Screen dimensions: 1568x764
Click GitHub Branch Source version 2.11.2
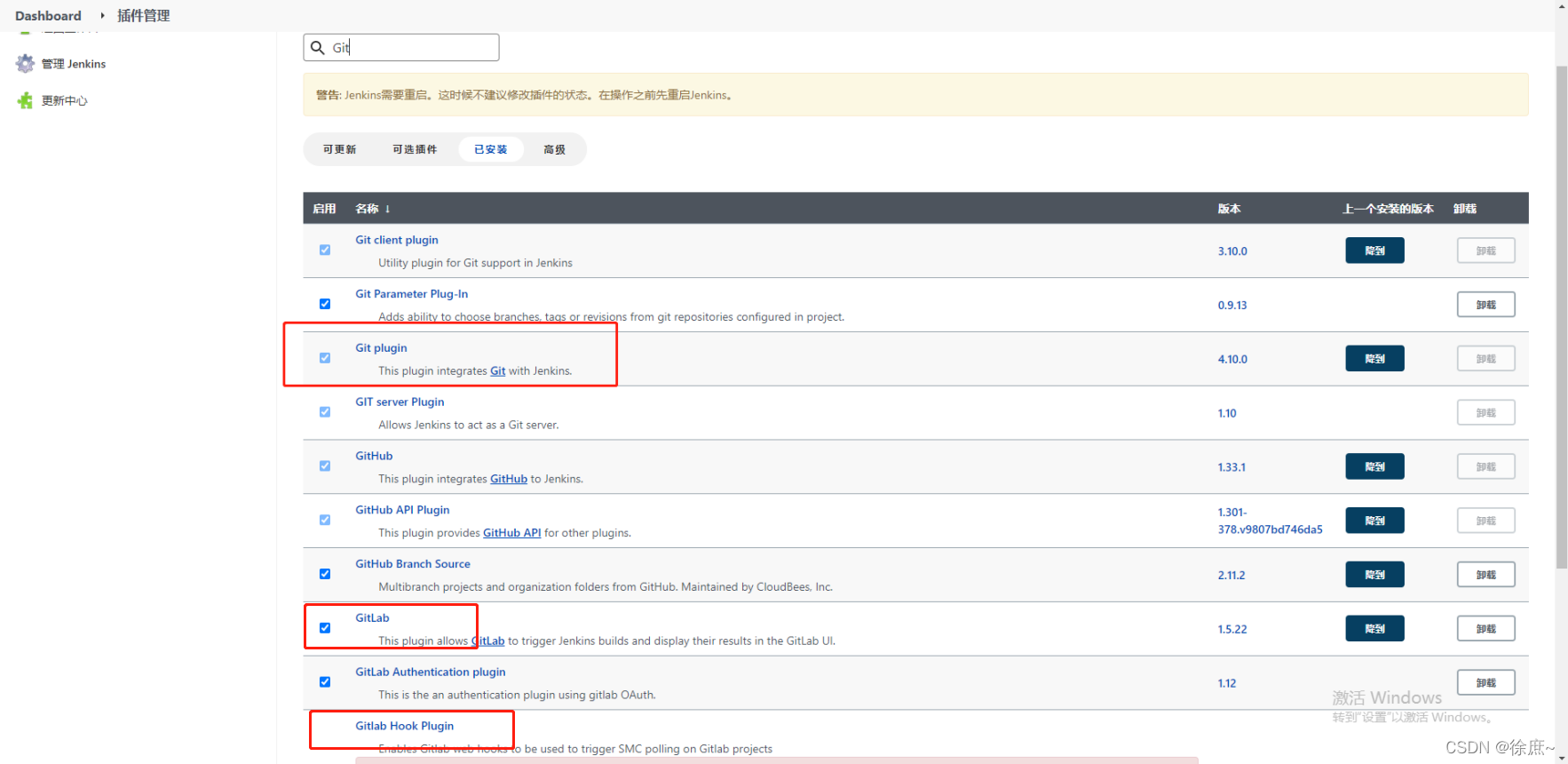[1231, 576]
